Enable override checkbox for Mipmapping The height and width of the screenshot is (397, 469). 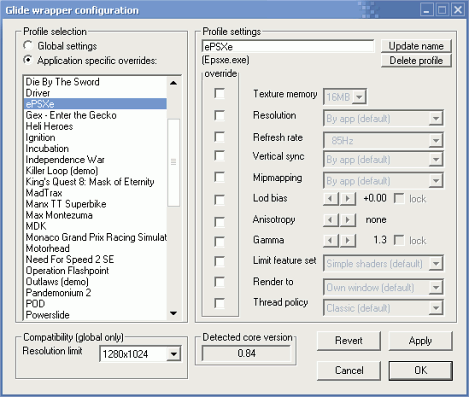pos(219,177)
